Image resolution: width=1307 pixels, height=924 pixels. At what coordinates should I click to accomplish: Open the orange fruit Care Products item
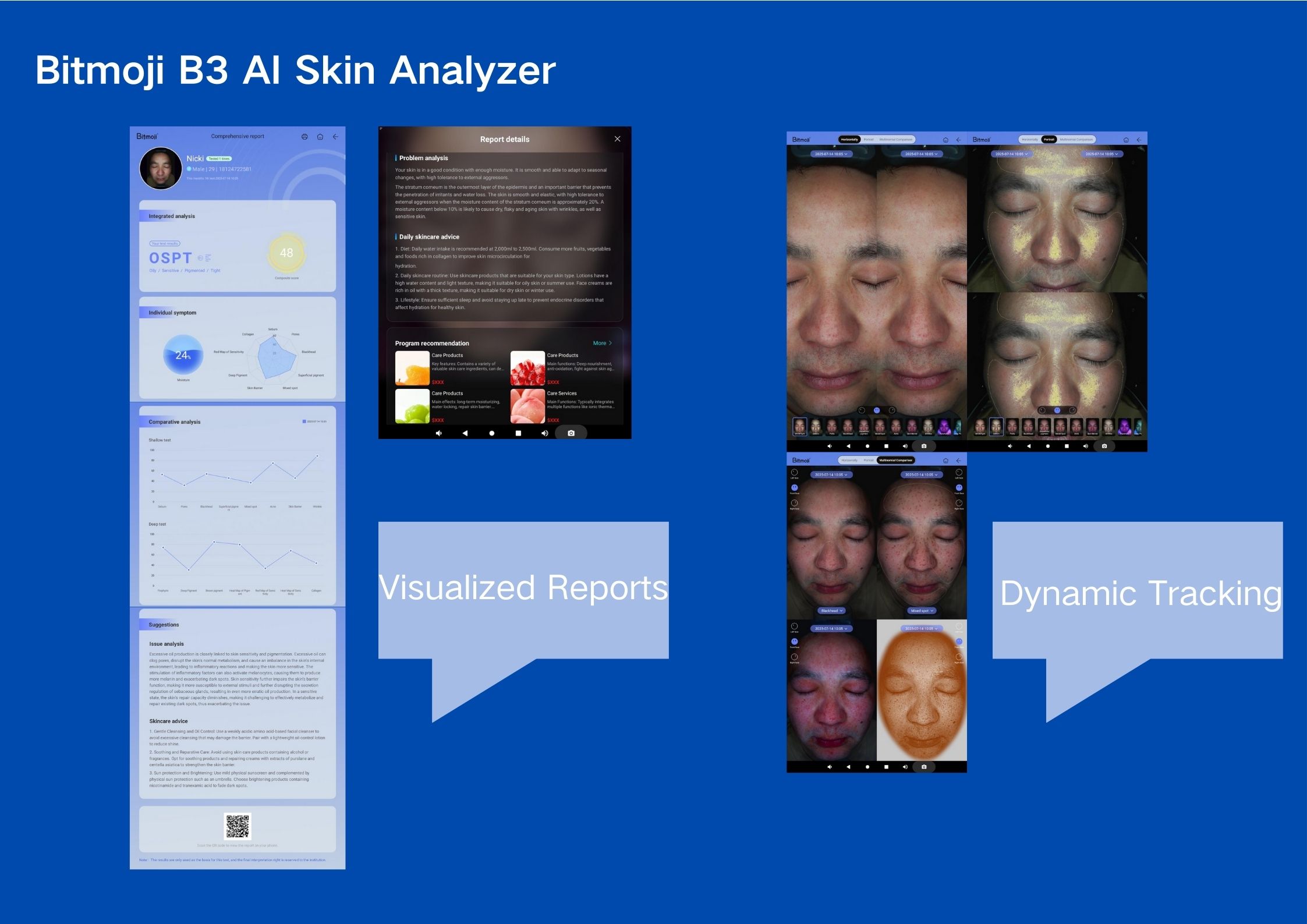coord(412,368)
